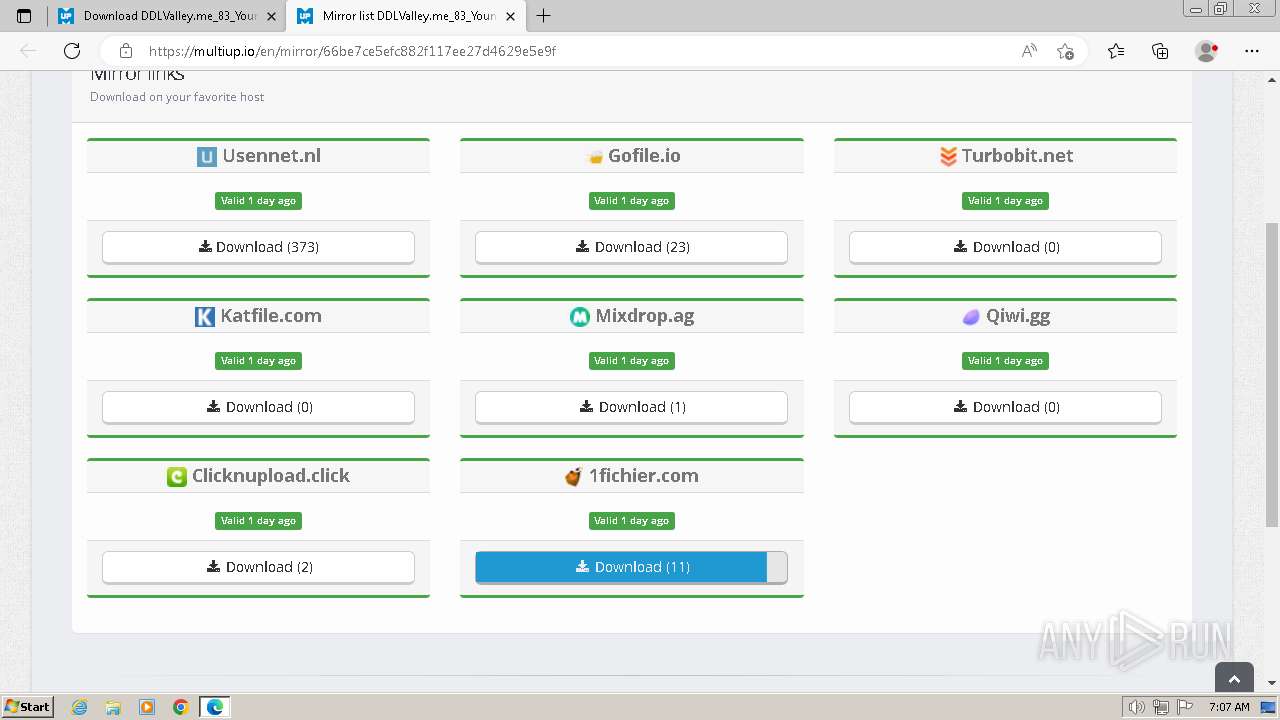Switch to Download DDLValley tab
The width and height of the screenshot is (1280, 720).
(165, 16)
